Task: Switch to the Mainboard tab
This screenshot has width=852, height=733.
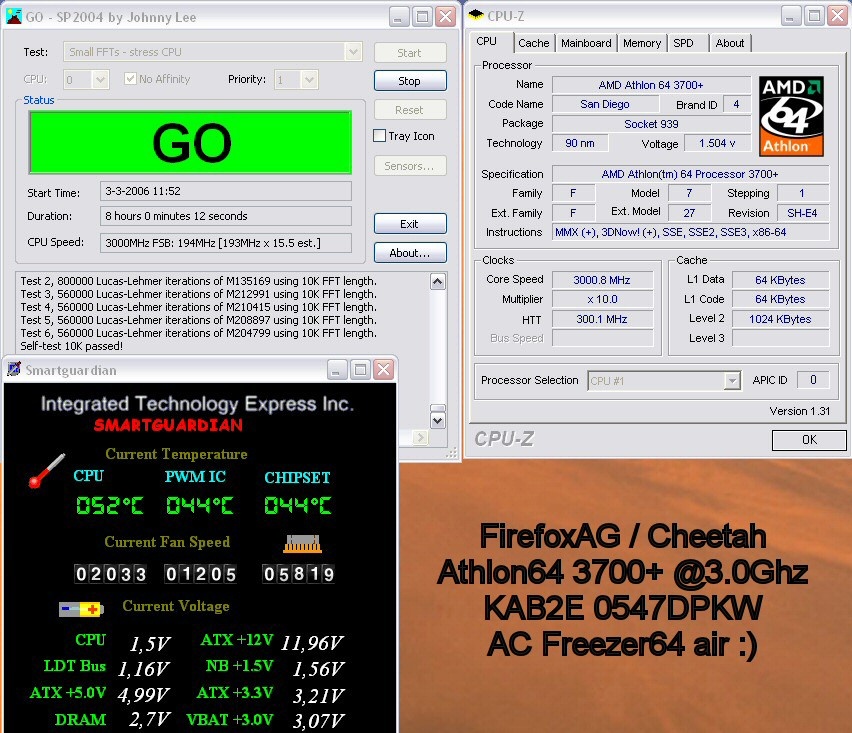Action: (586, 43)
